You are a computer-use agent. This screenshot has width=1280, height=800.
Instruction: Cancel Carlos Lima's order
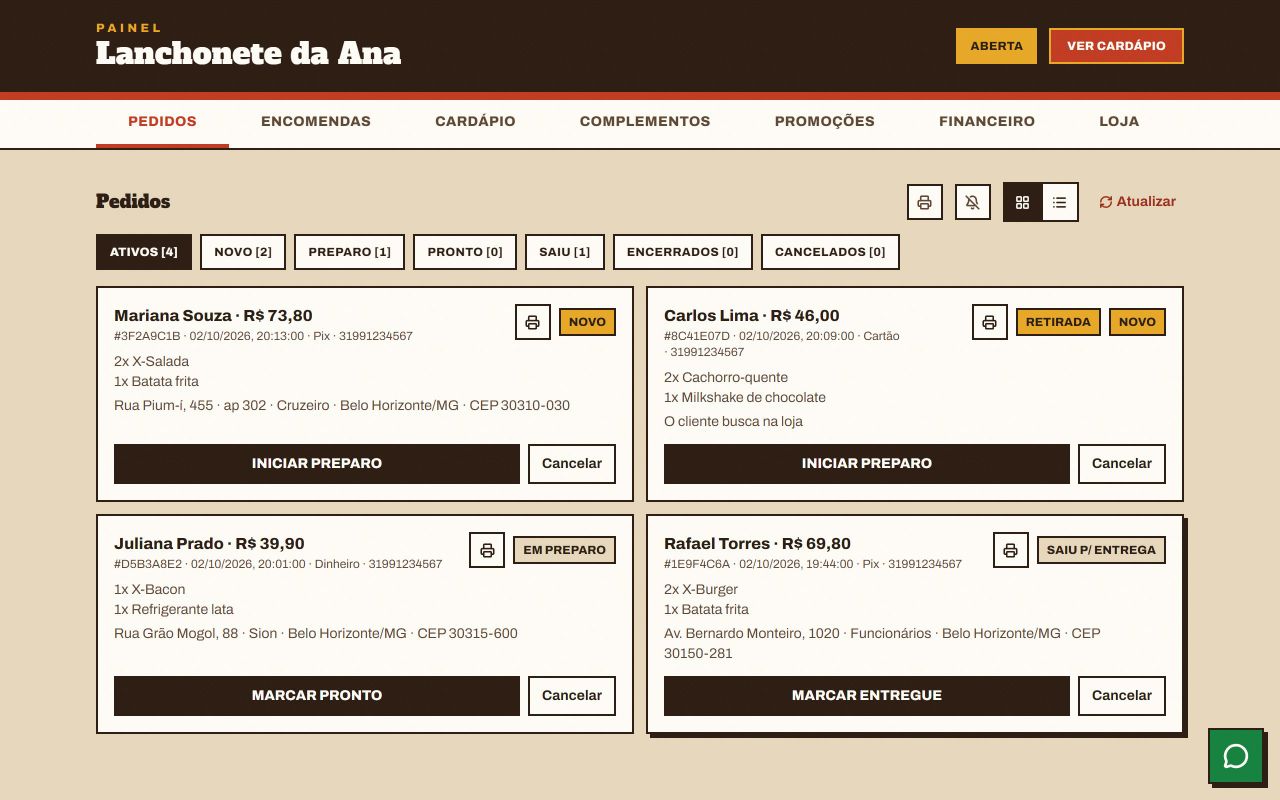1122,464
